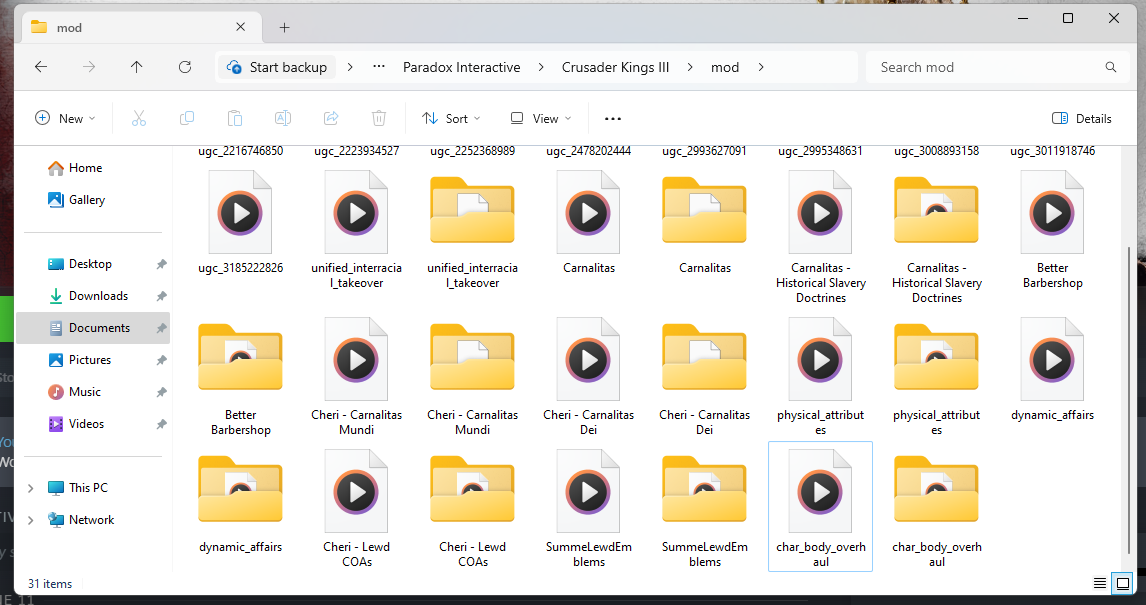Open the View dropdown menu
The height and width of the screenshot is (605, 1146).
pyautogui.click(x=541, y=118)
